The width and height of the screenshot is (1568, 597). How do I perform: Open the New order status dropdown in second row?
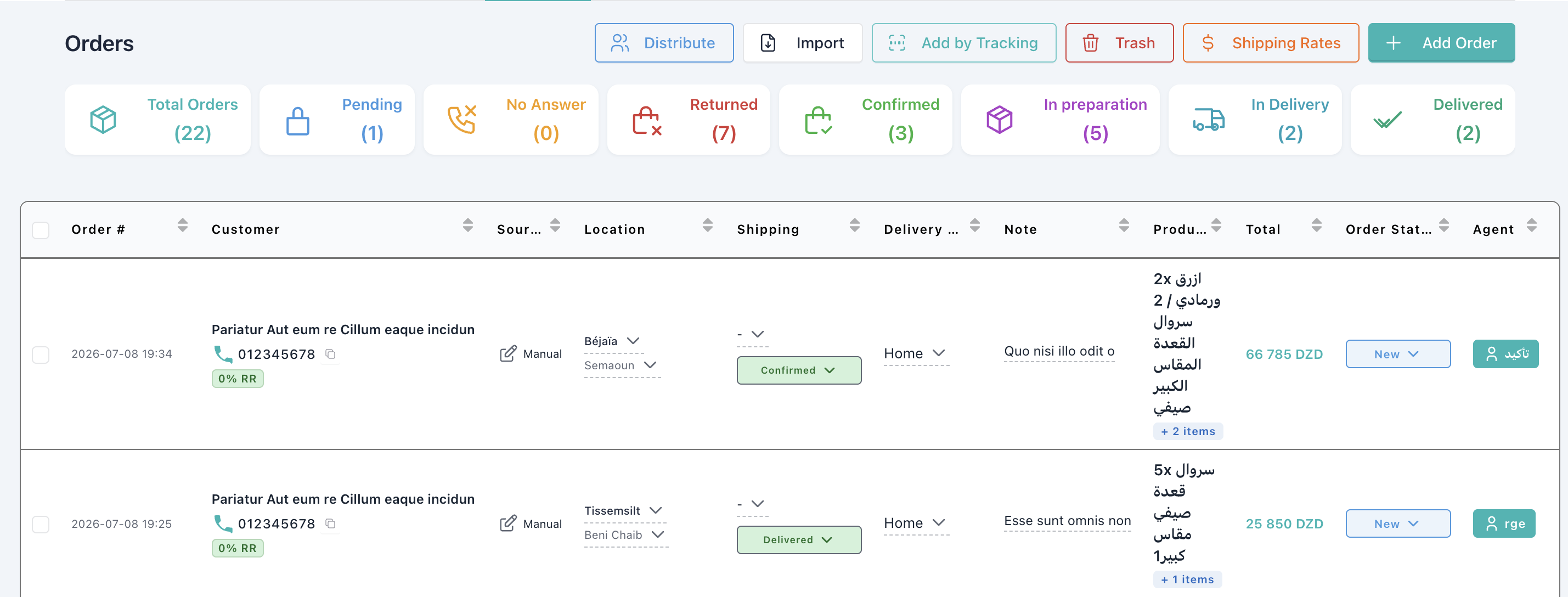click(1397, 523)
